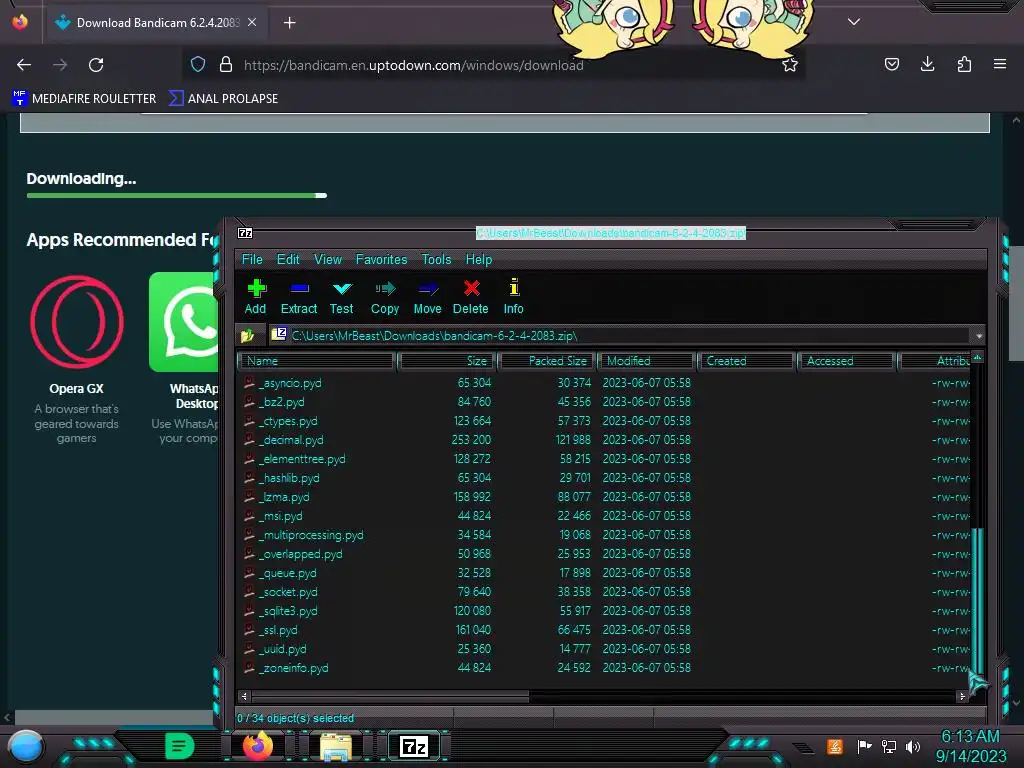Save page to Pocket icon
The height and width of the screenshot is (768, 1024).
pyautogui.click(x=891, y=64)
